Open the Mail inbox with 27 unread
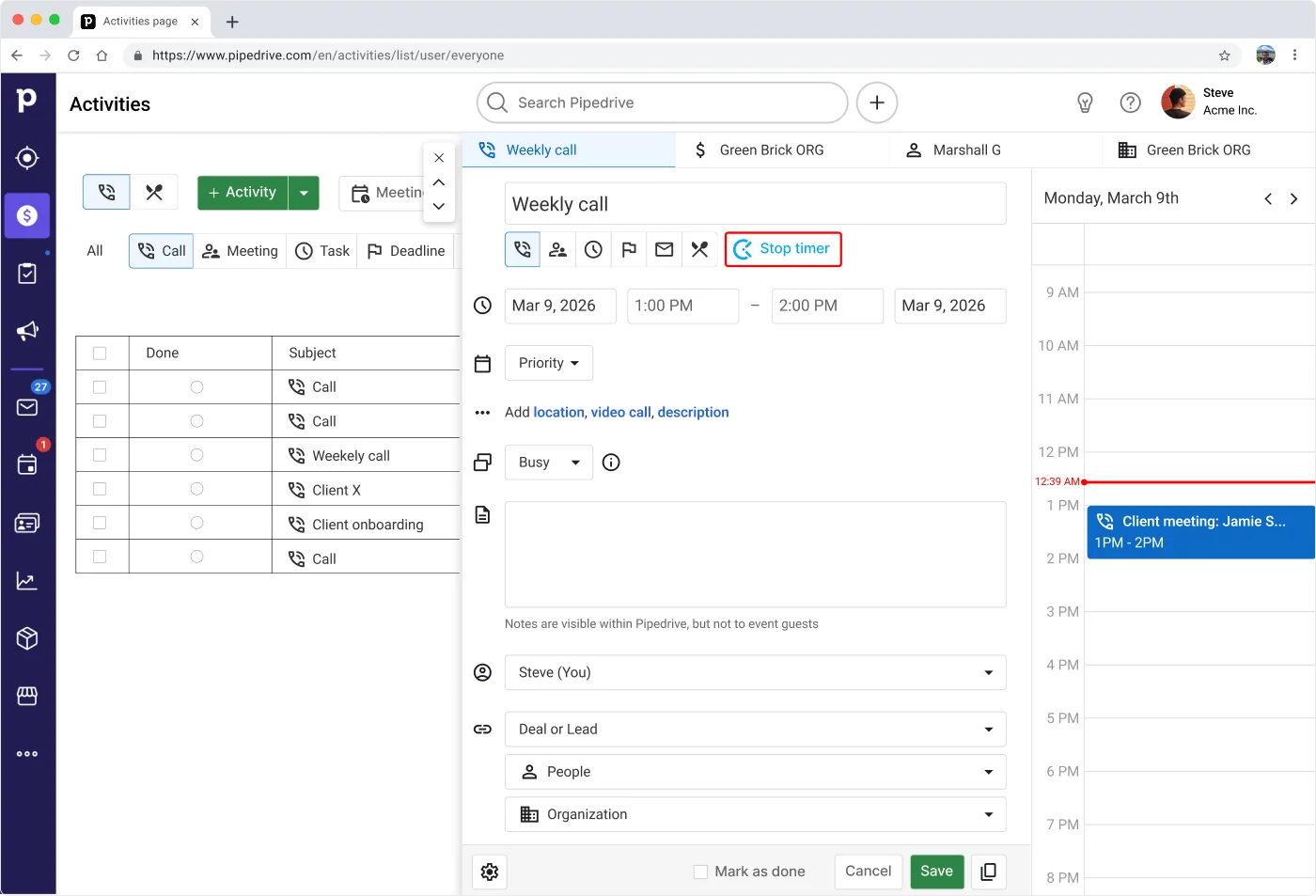 click(x=27, y=406)
